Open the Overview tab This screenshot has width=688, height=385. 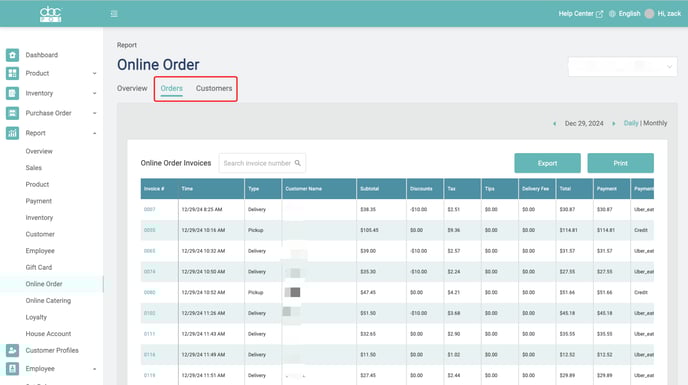click(132, 88)
